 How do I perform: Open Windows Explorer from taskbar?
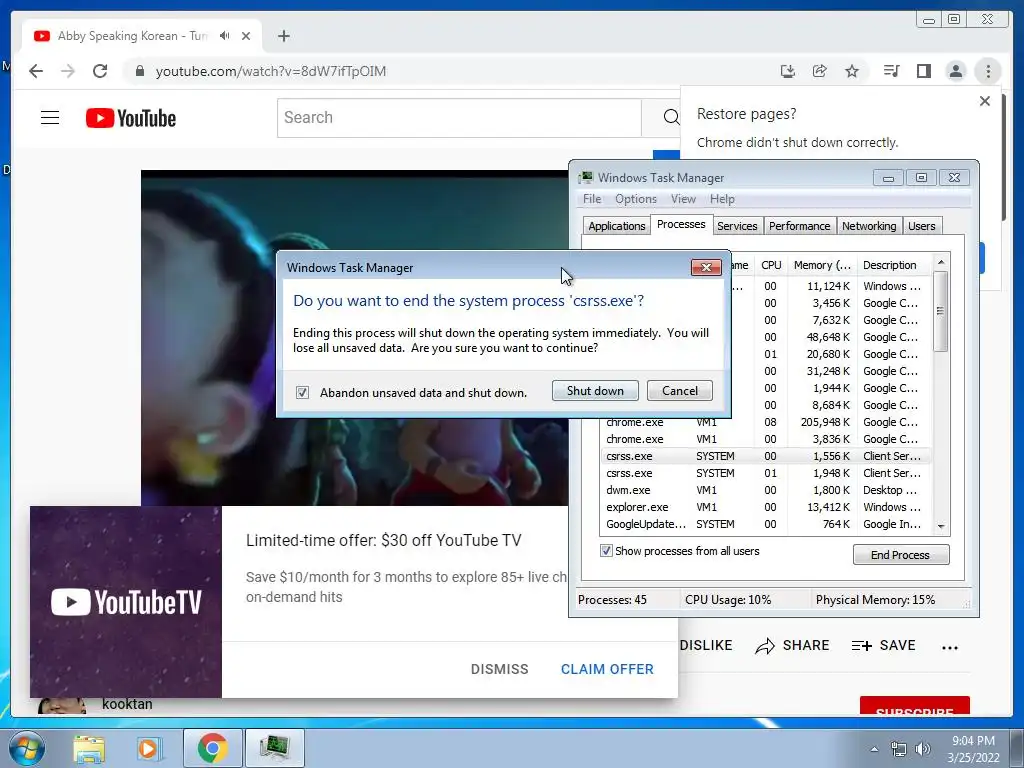89,749
